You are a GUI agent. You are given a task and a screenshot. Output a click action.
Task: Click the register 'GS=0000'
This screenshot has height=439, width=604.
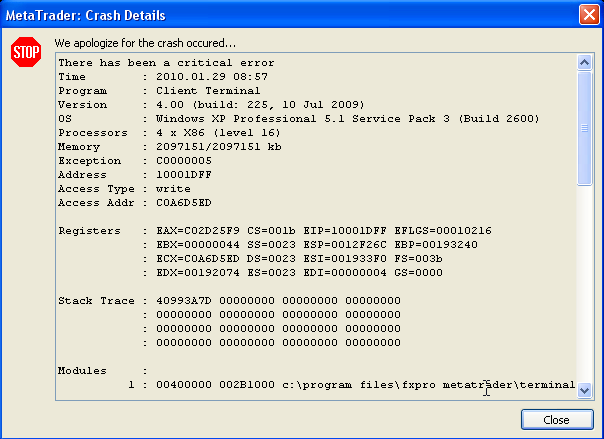pyautogui.click(x=418, y=273)
